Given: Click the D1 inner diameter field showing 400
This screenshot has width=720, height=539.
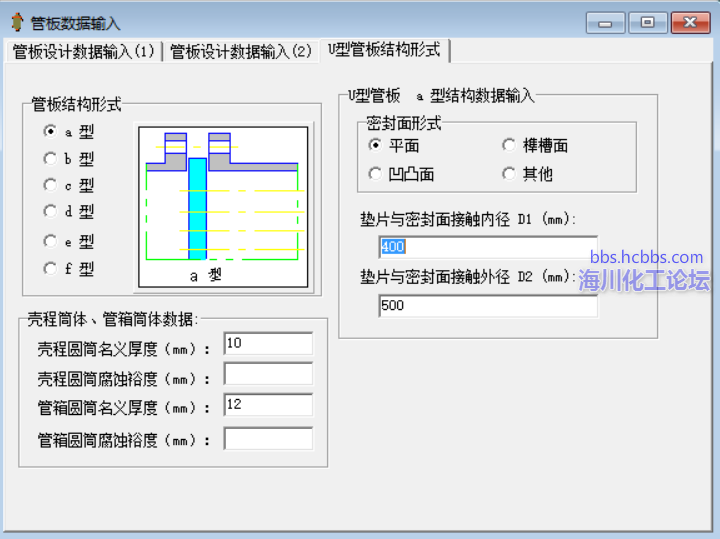Looking at the screenshot, I should pos(488,247).
